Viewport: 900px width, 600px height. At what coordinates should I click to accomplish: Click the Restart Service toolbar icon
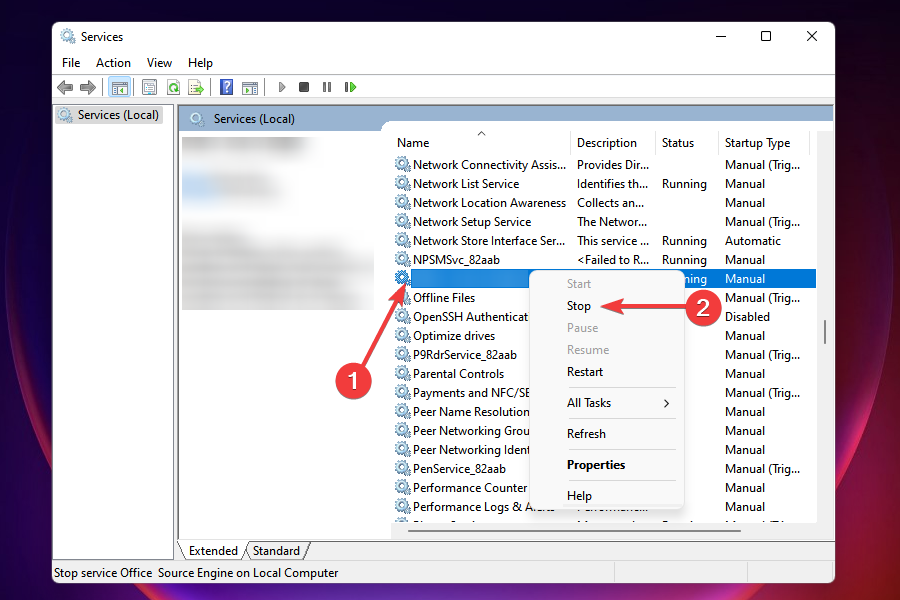point(351,87)
